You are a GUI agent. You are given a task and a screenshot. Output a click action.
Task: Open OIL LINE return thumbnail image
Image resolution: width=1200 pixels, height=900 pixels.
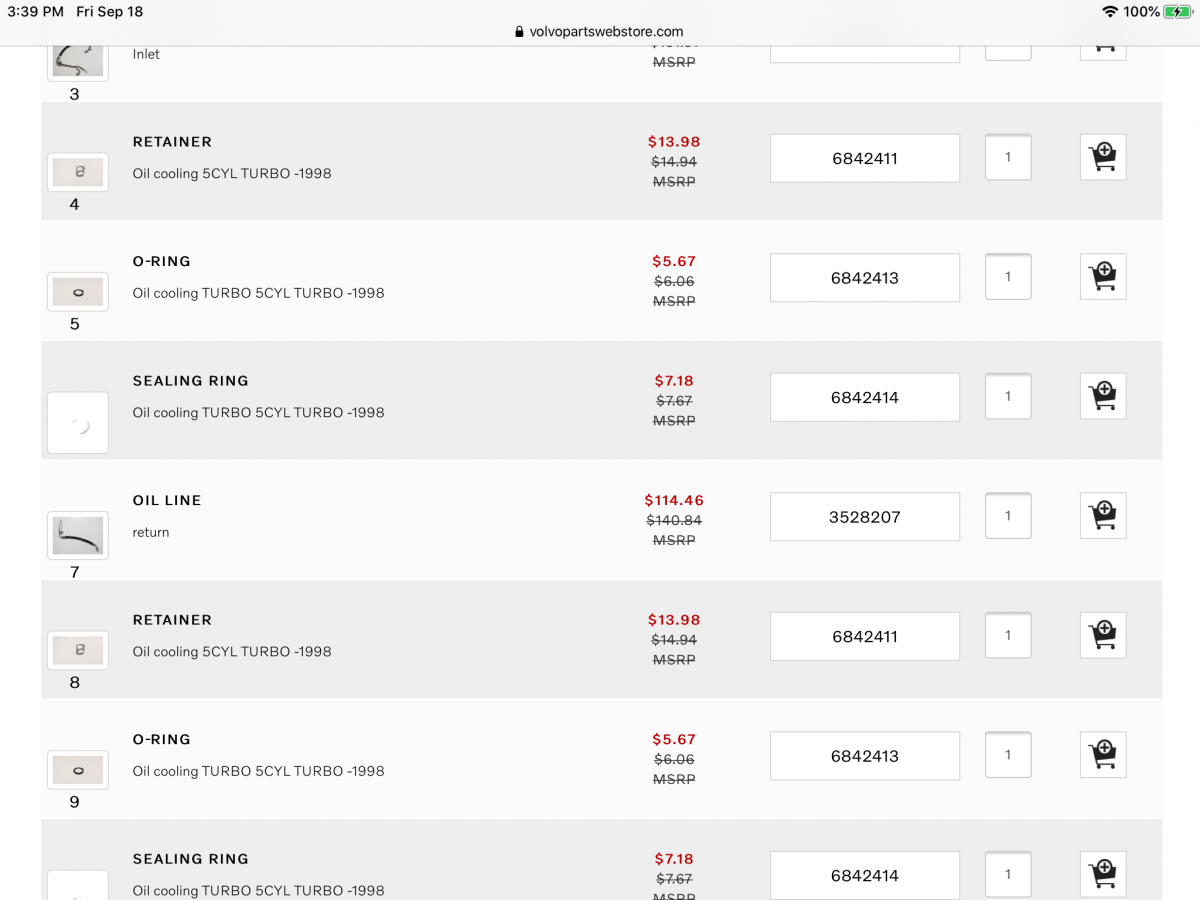(x=77, y=535)
